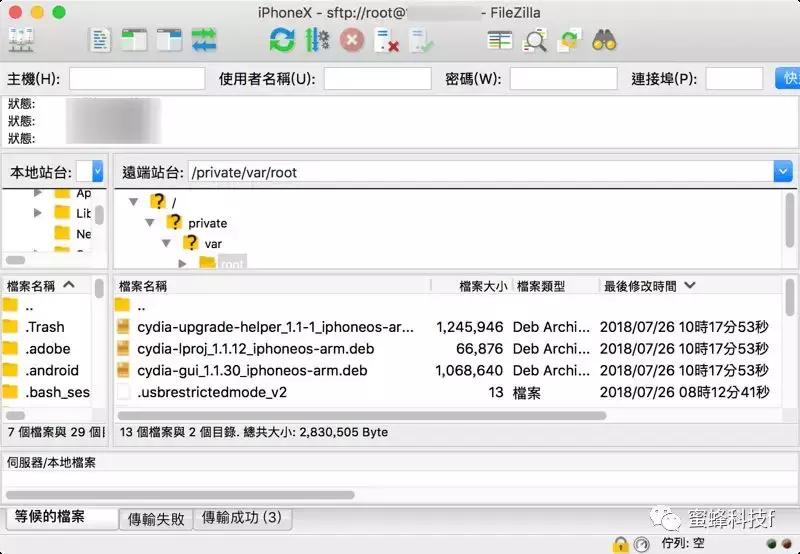Click file name cydia-lproj_1.1.12_iphoneos-arm.deb
This screenshot has height=554, width=800.
(x=256, y=348)
